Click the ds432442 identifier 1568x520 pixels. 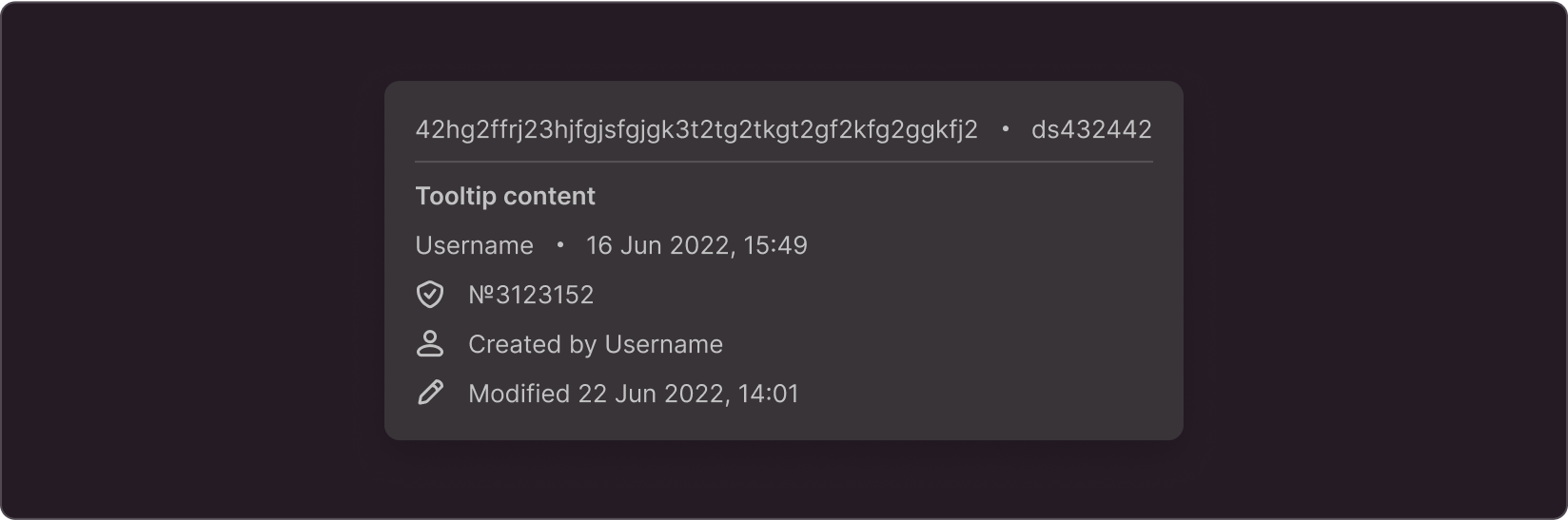pos(1091,129)
